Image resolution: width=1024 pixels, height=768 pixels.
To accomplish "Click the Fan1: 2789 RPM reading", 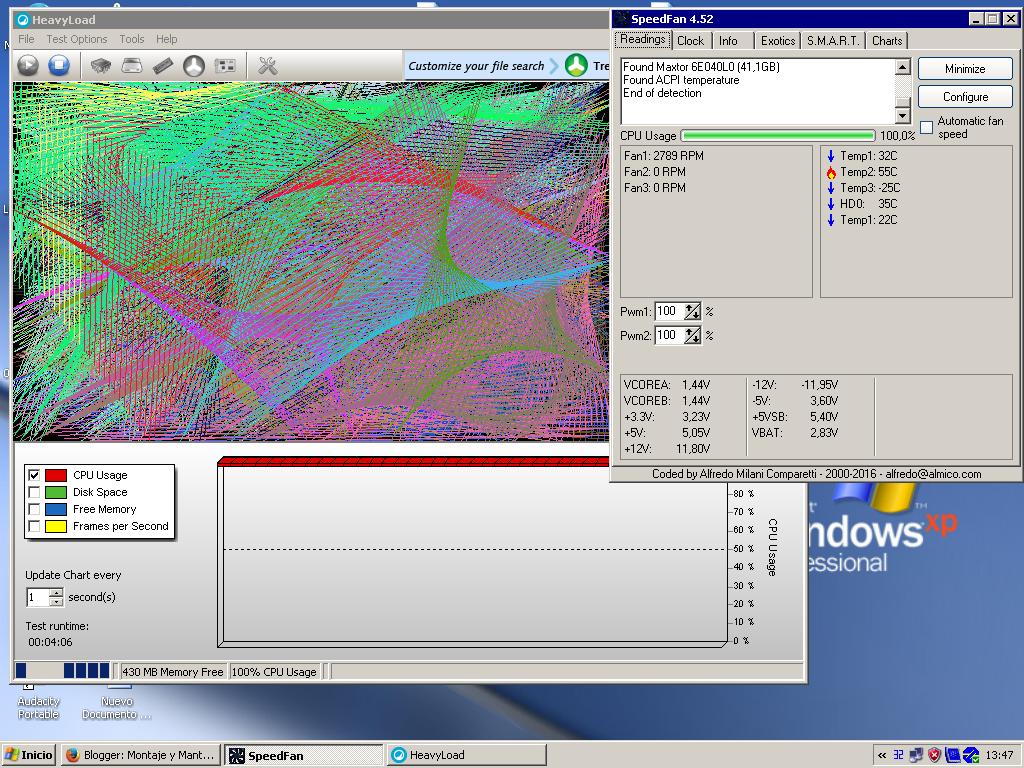I will pos(664,156).
